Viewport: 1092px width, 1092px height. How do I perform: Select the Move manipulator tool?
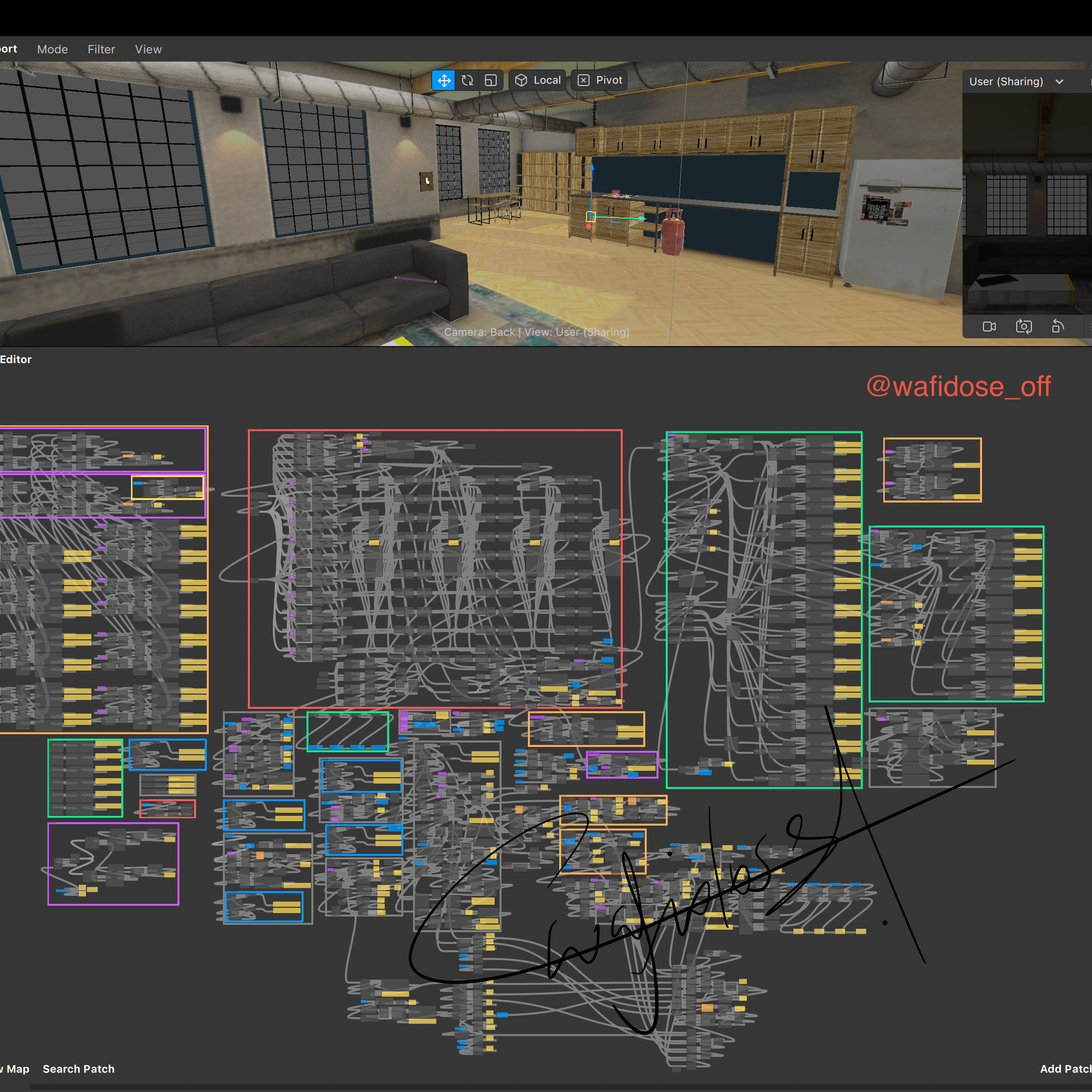(x=444, y=80)
